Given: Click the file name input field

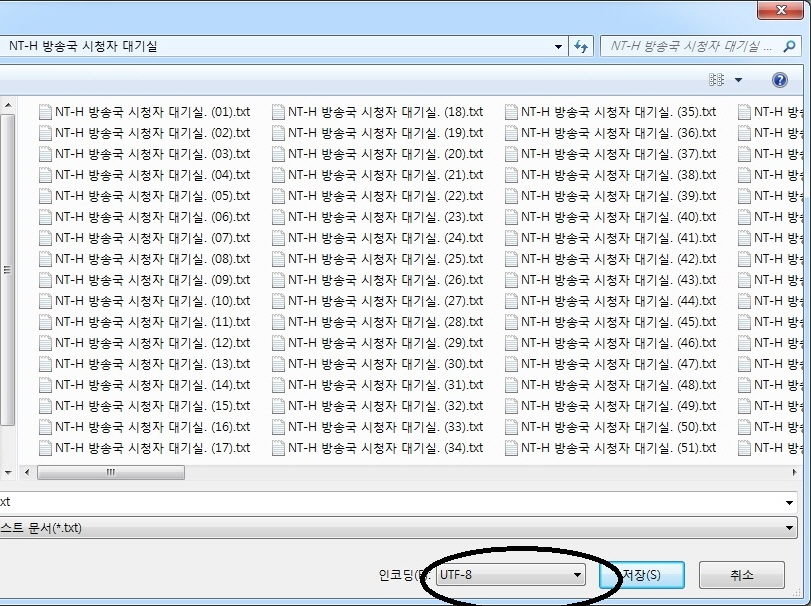Looking at the screenshot, I should click(x=400, y=501).
